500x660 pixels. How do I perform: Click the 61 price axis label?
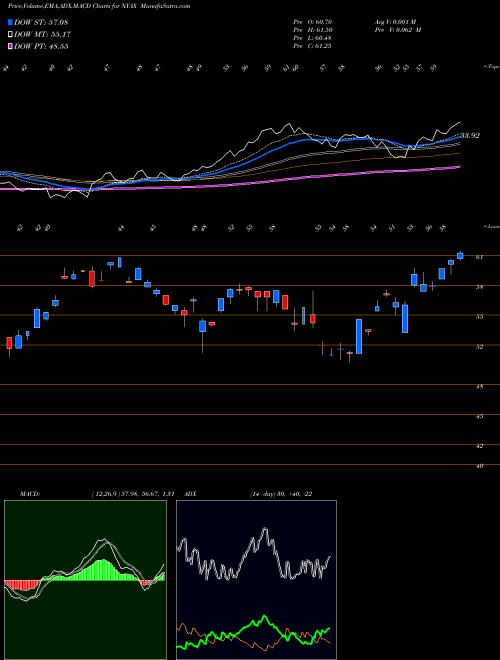pyautogui.click(x=479, y=257)
